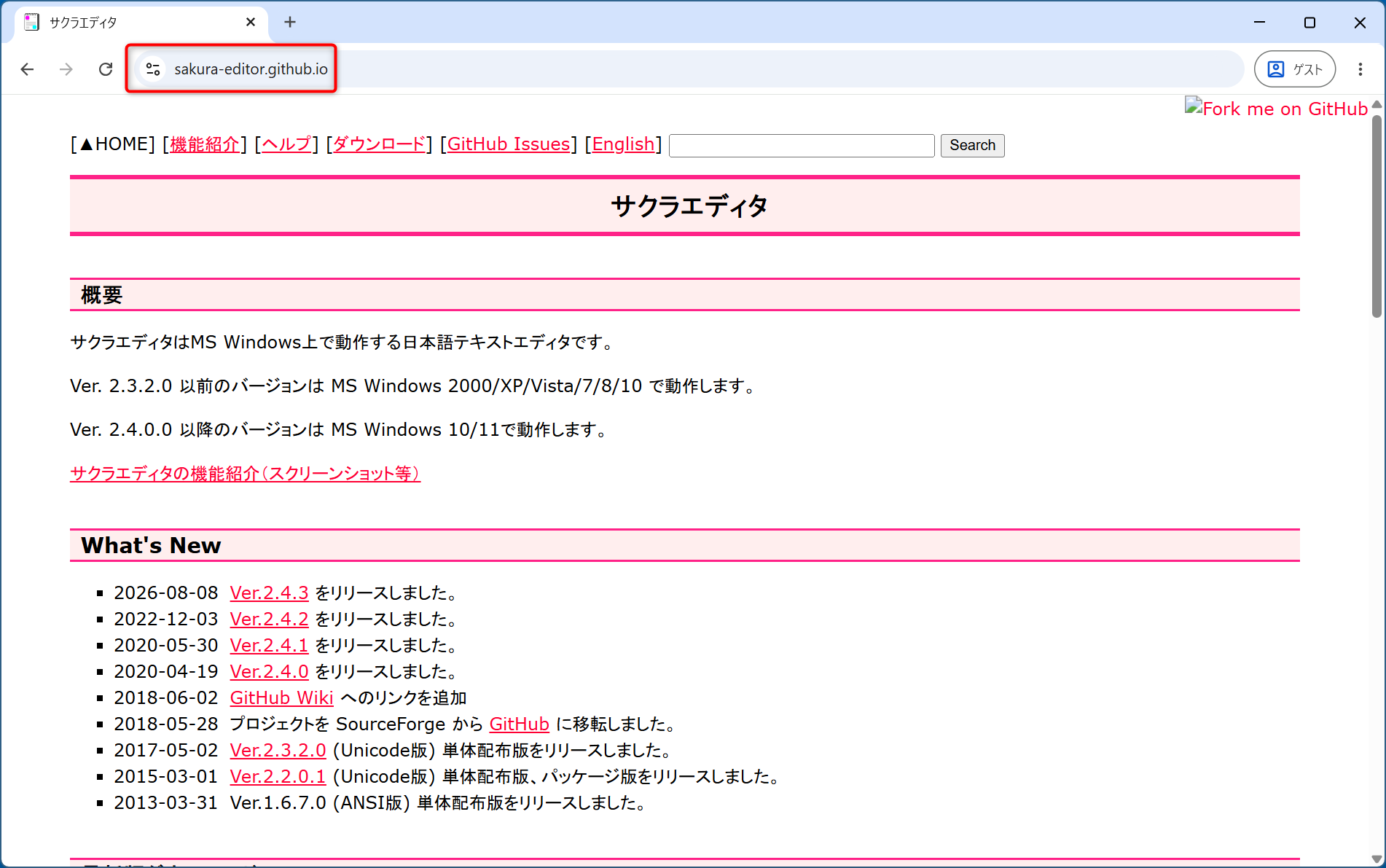Viewport: 1386px width, 868px height.
Task: Go to the ▲HOME navigation item
Action: (x=113, y=144)
